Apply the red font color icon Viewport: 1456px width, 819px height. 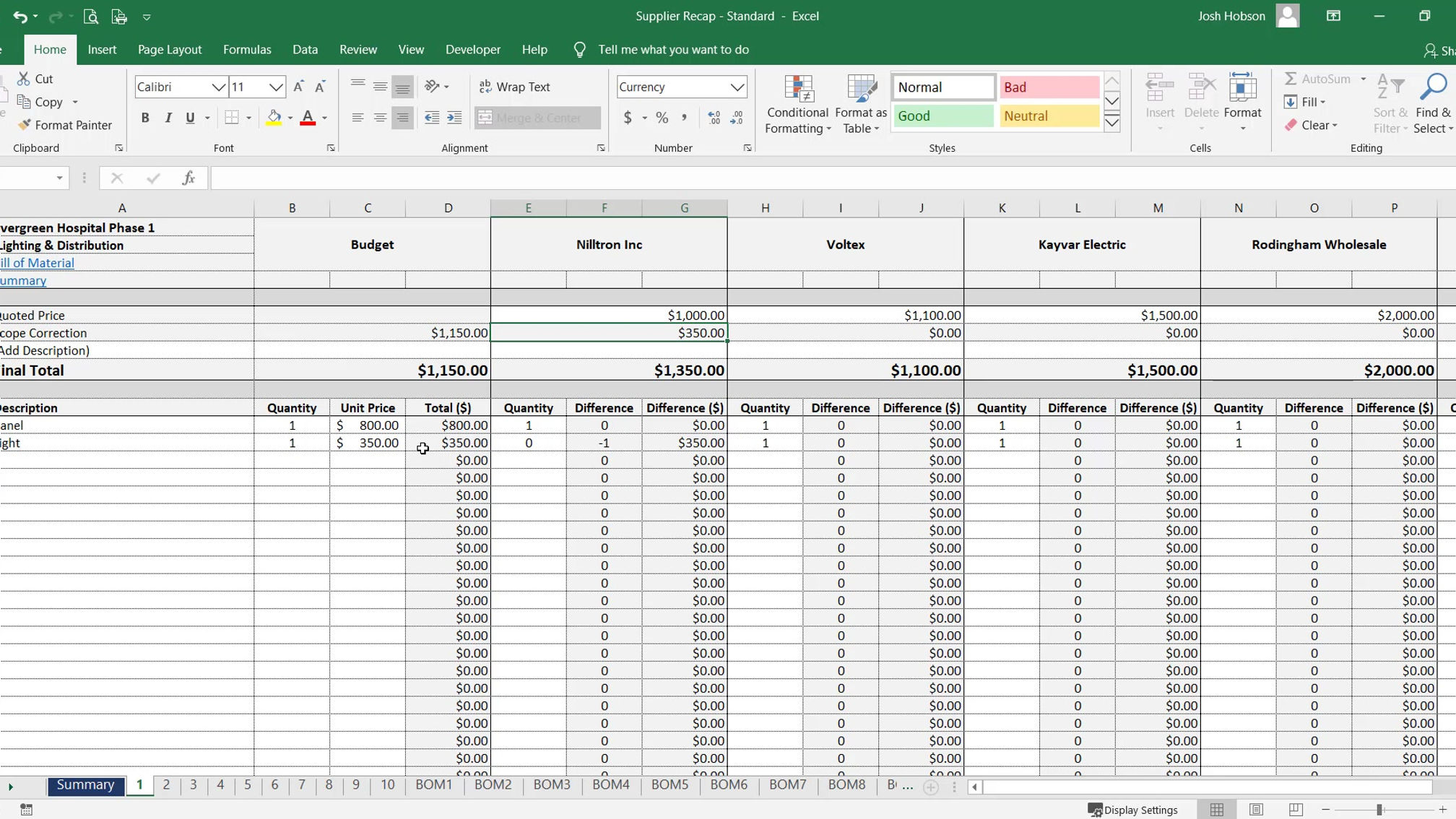point(308,118)
